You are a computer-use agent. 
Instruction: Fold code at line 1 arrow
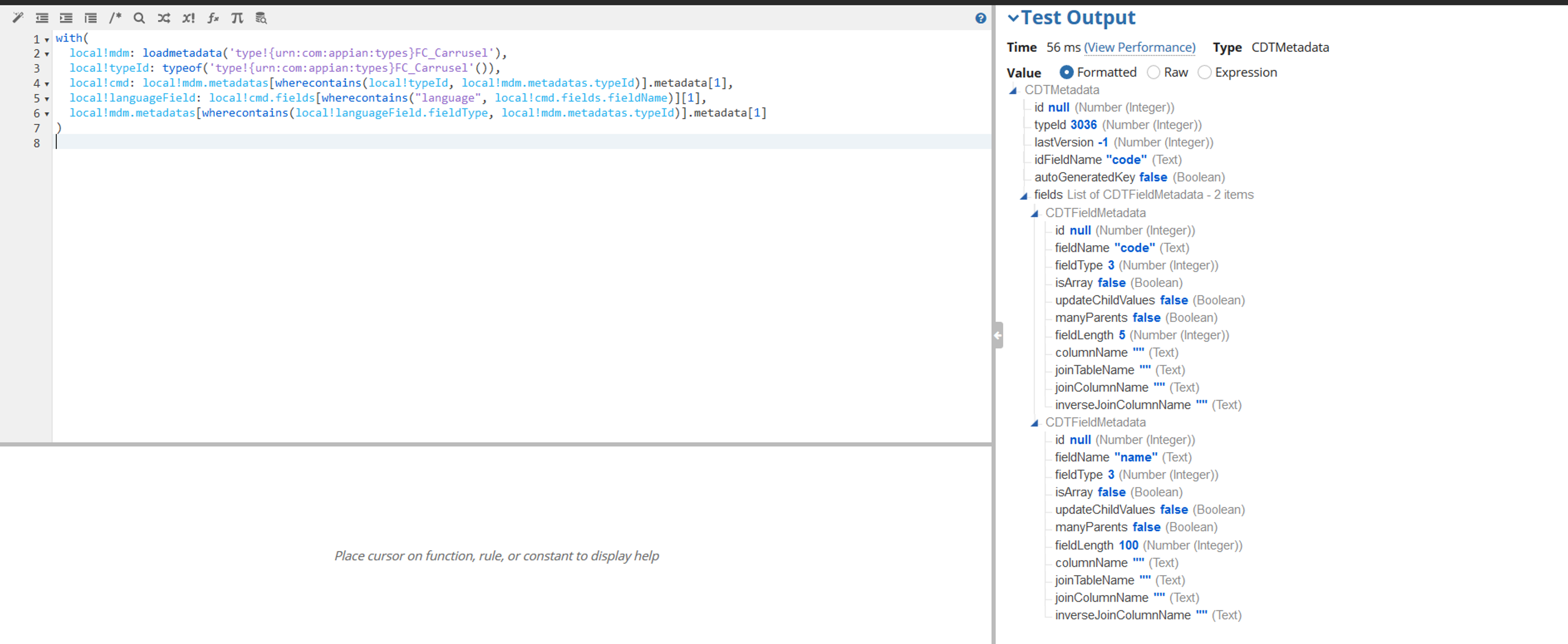coord(47,40)
